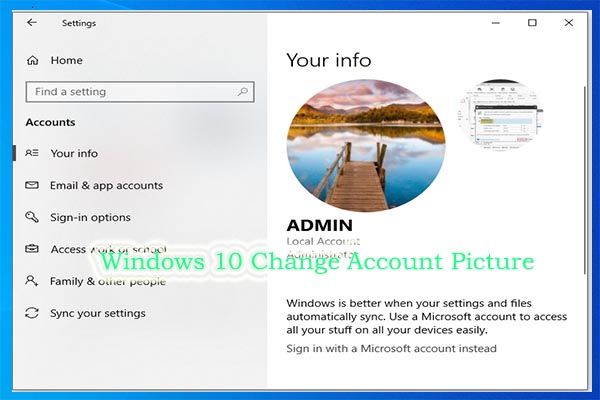Image resolution: width=600 pixels, height=400 pixels.
Task: Open the Home icon in sidebar
Action: [x=33, y=60]
